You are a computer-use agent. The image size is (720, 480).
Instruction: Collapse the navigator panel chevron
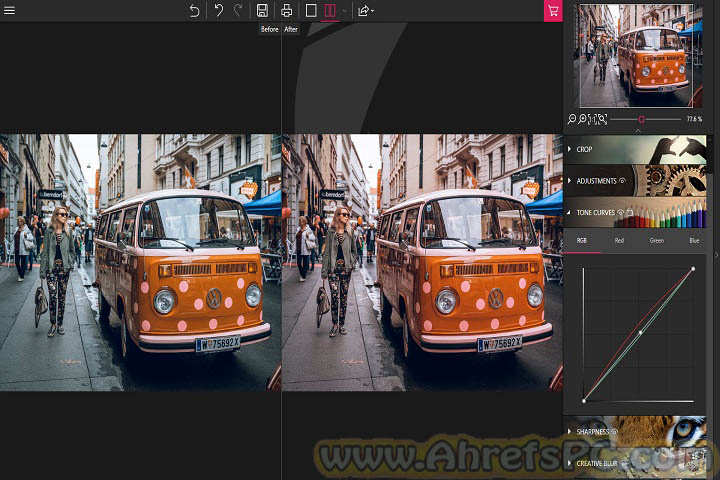(x=638, y=131)
